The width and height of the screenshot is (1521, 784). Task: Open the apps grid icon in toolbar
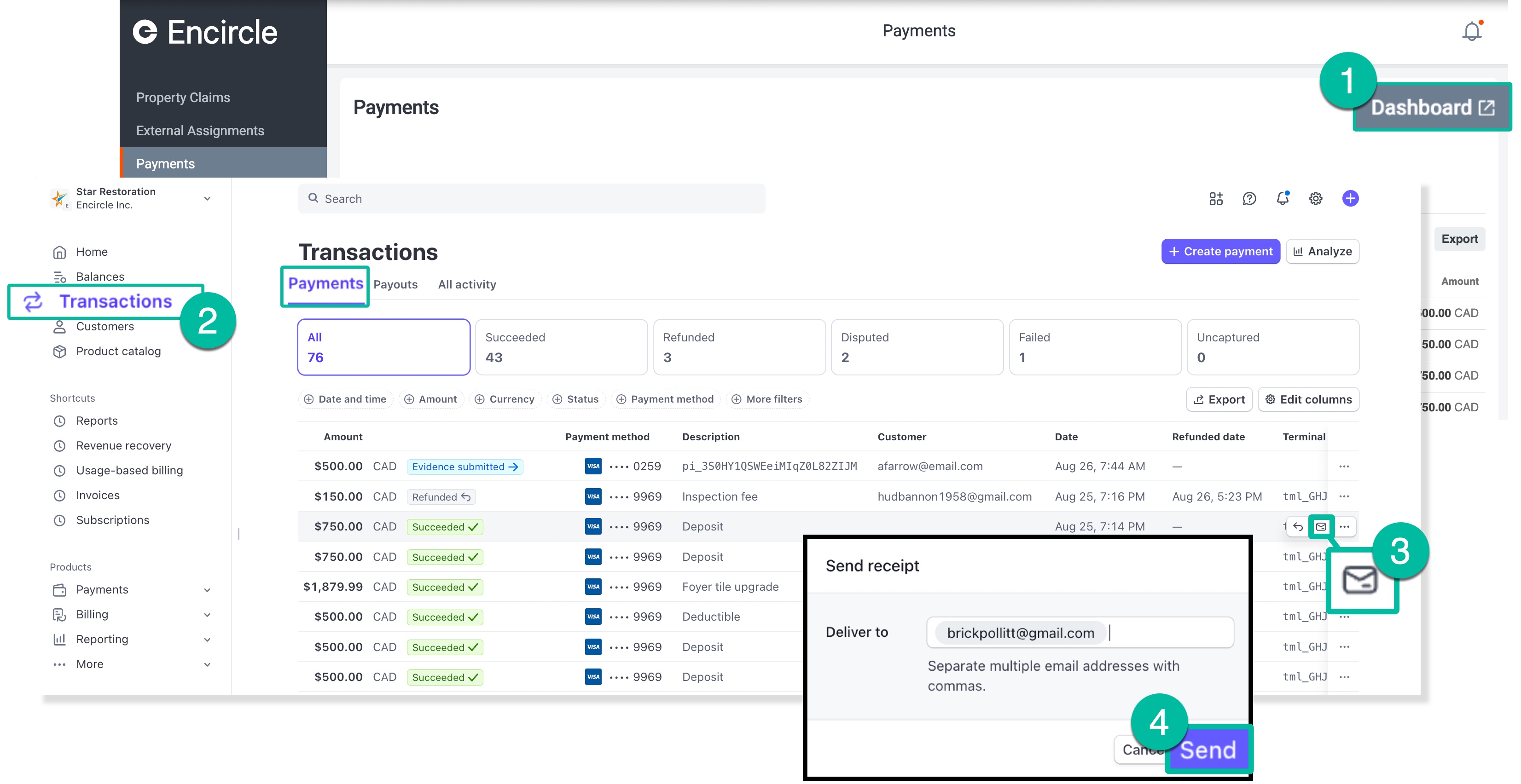click(1215, 199)
